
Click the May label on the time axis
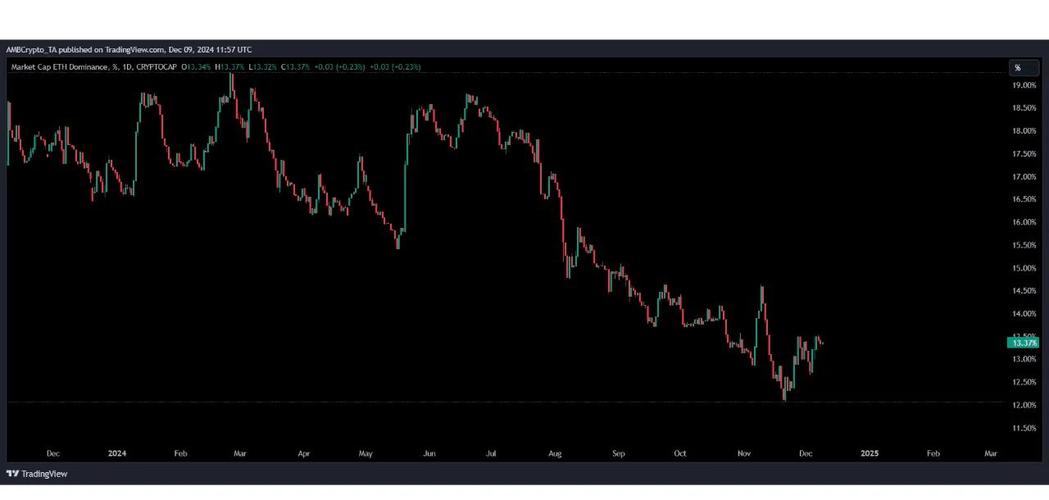(365, 453)
